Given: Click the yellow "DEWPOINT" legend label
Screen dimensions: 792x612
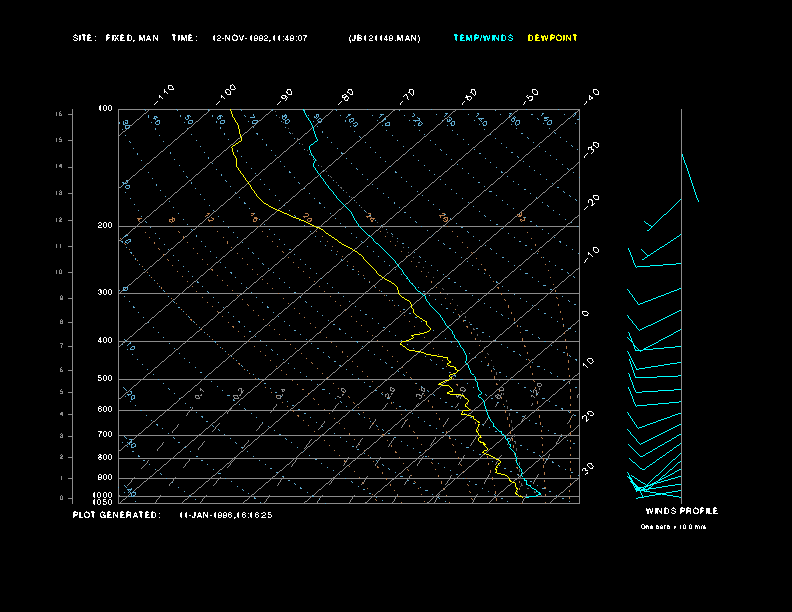Looking at the screenshot, I should pos(552,38).
